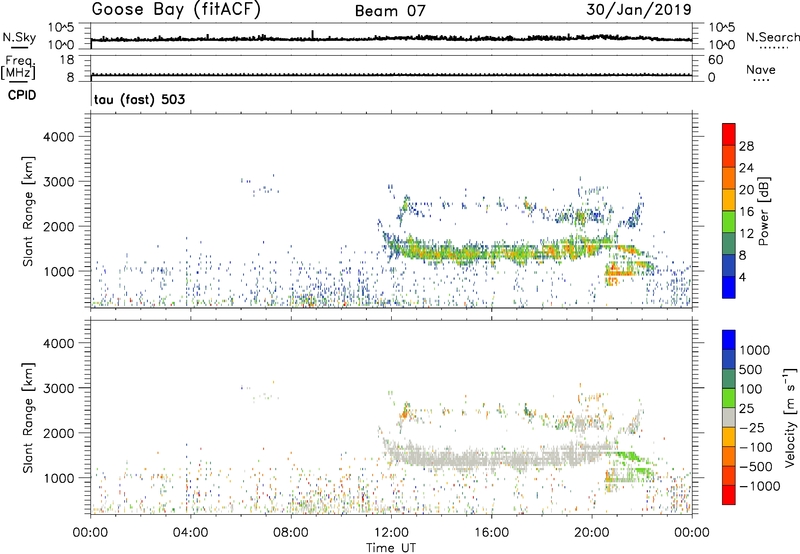This screenshot has width=800, height=554.
Task: Click the "N.Search" legend label
Action: pyautogui.click(x=772, y=37)
